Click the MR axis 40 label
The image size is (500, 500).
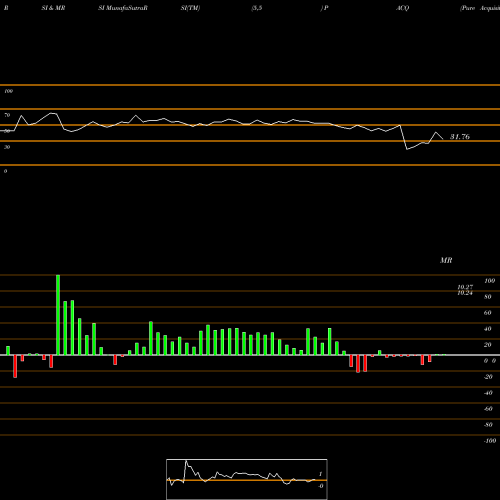click(x=488, y=329)
